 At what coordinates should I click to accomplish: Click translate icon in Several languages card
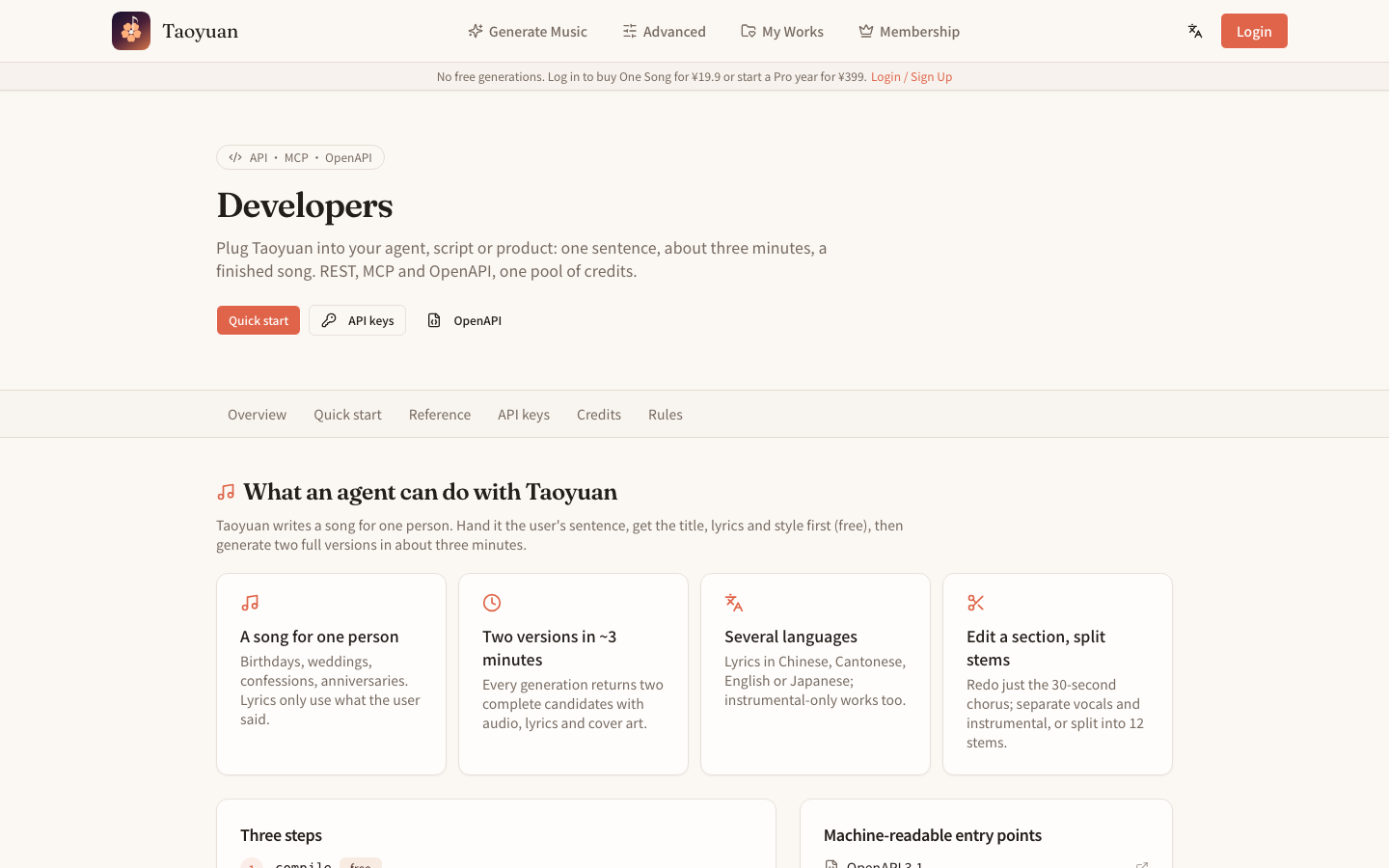coord(734,603)
